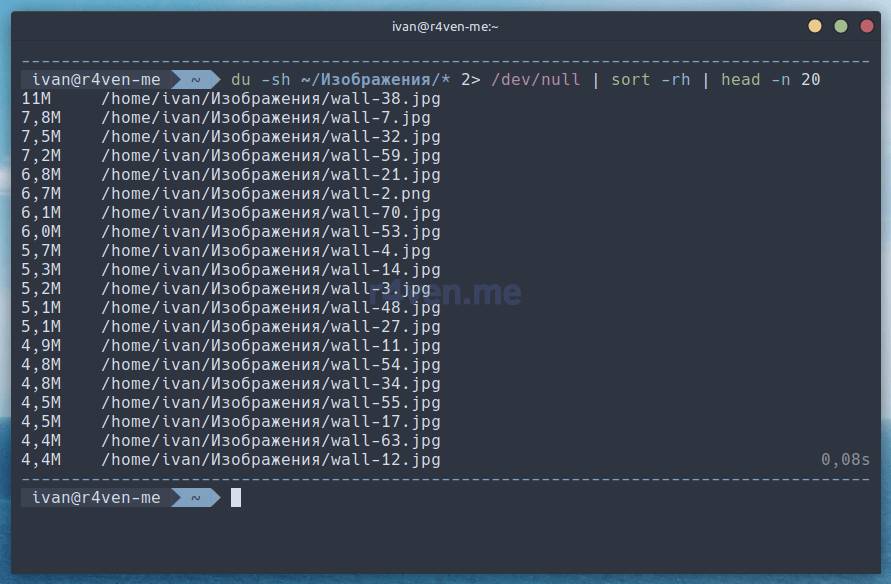Click the 0,08s execution time indicator
This screenshot has width=891, height=584.
[845, 459]
